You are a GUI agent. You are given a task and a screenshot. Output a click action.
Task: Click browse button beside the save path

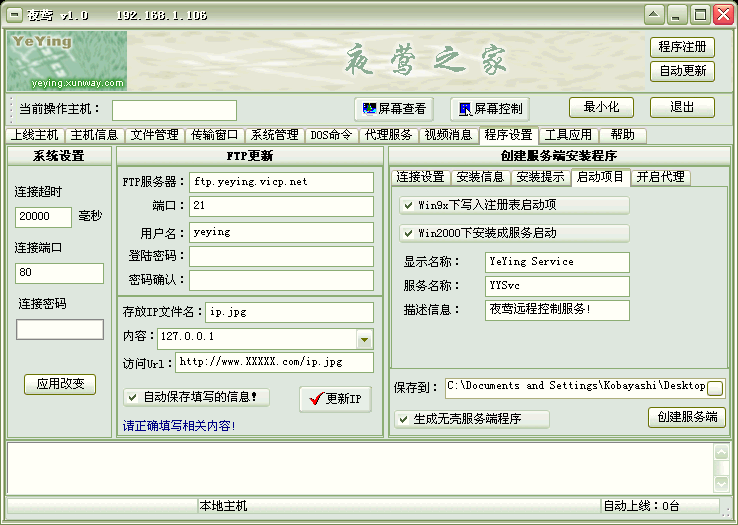tap(715, 386)
